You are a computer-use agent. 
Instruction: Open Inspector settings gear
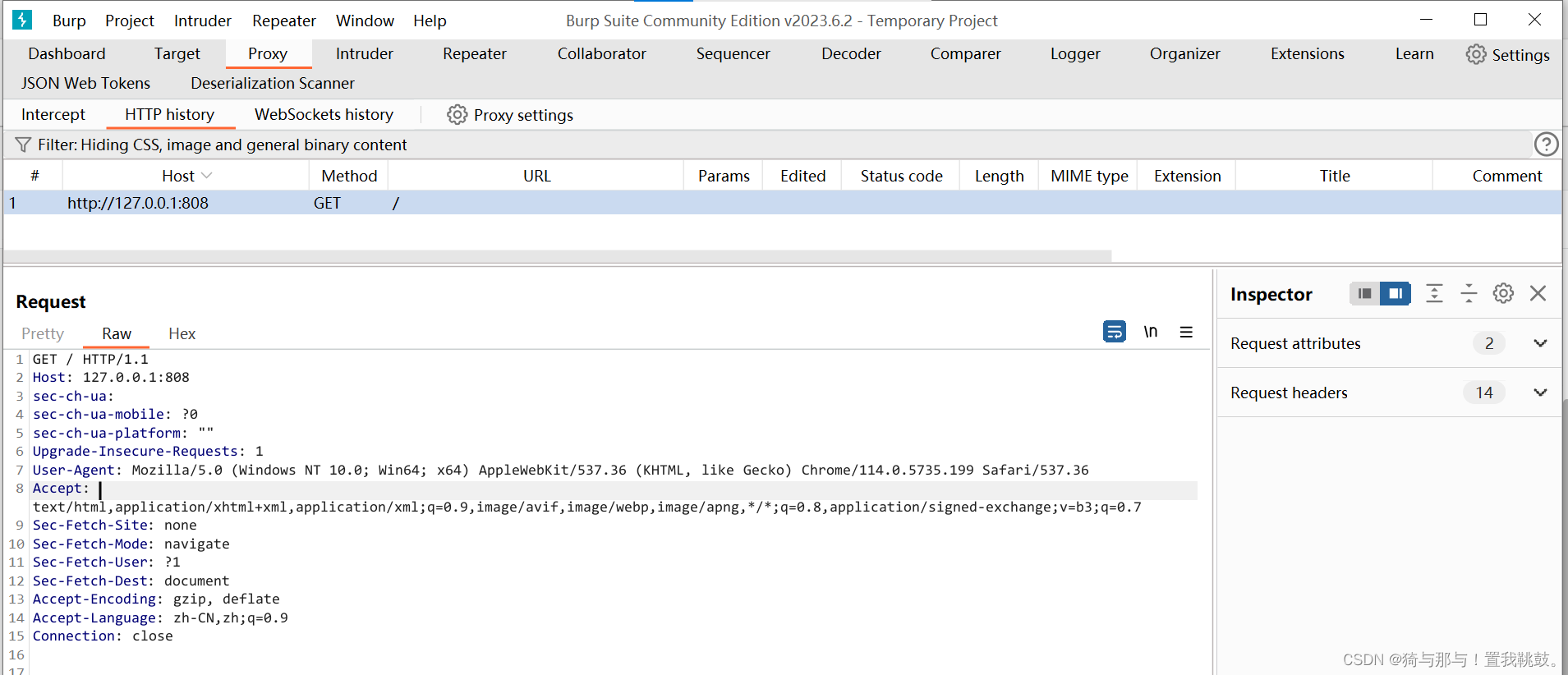(x=1503, y=293)
